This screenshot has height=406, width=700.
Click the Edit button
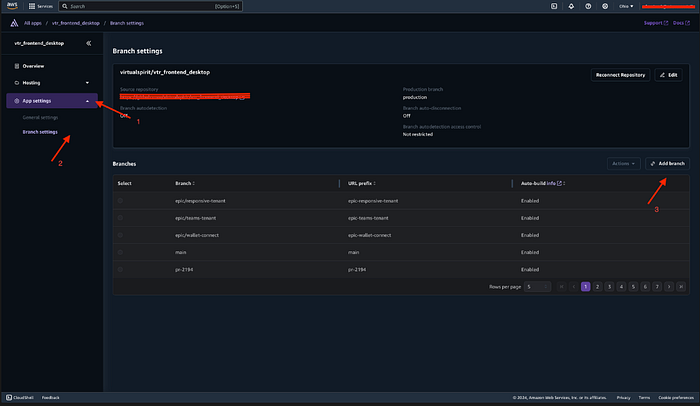(668, 75)
